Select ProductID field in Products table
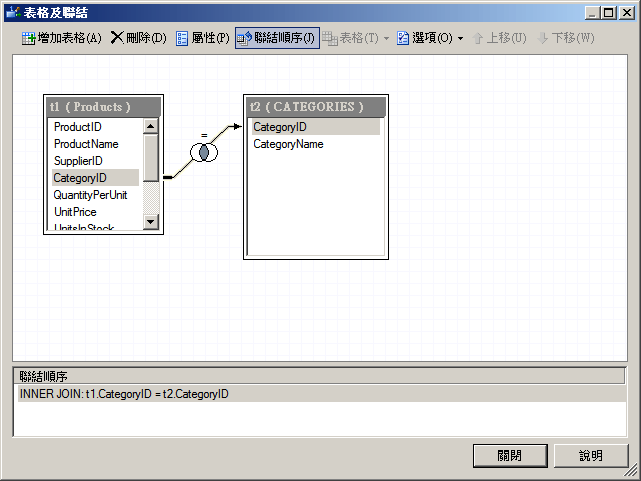641x481 pixels. pyautogui.click(x=78, y=127)
